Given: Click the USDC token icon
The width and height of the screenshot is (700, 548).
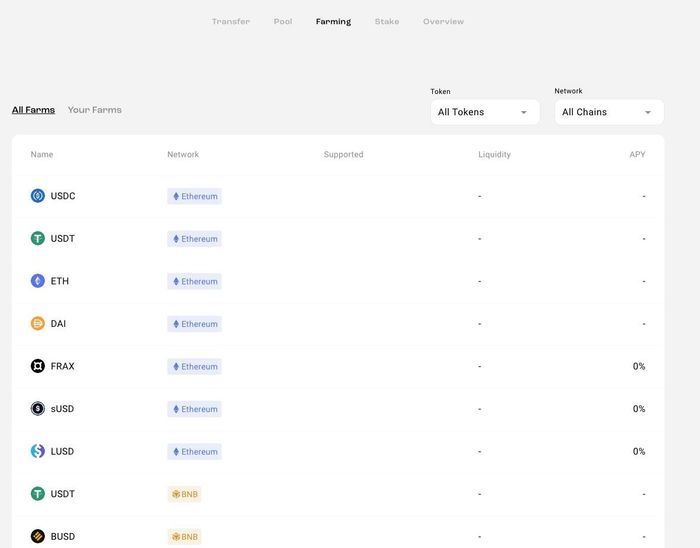Looking at the screenshot, I should 38,196.
